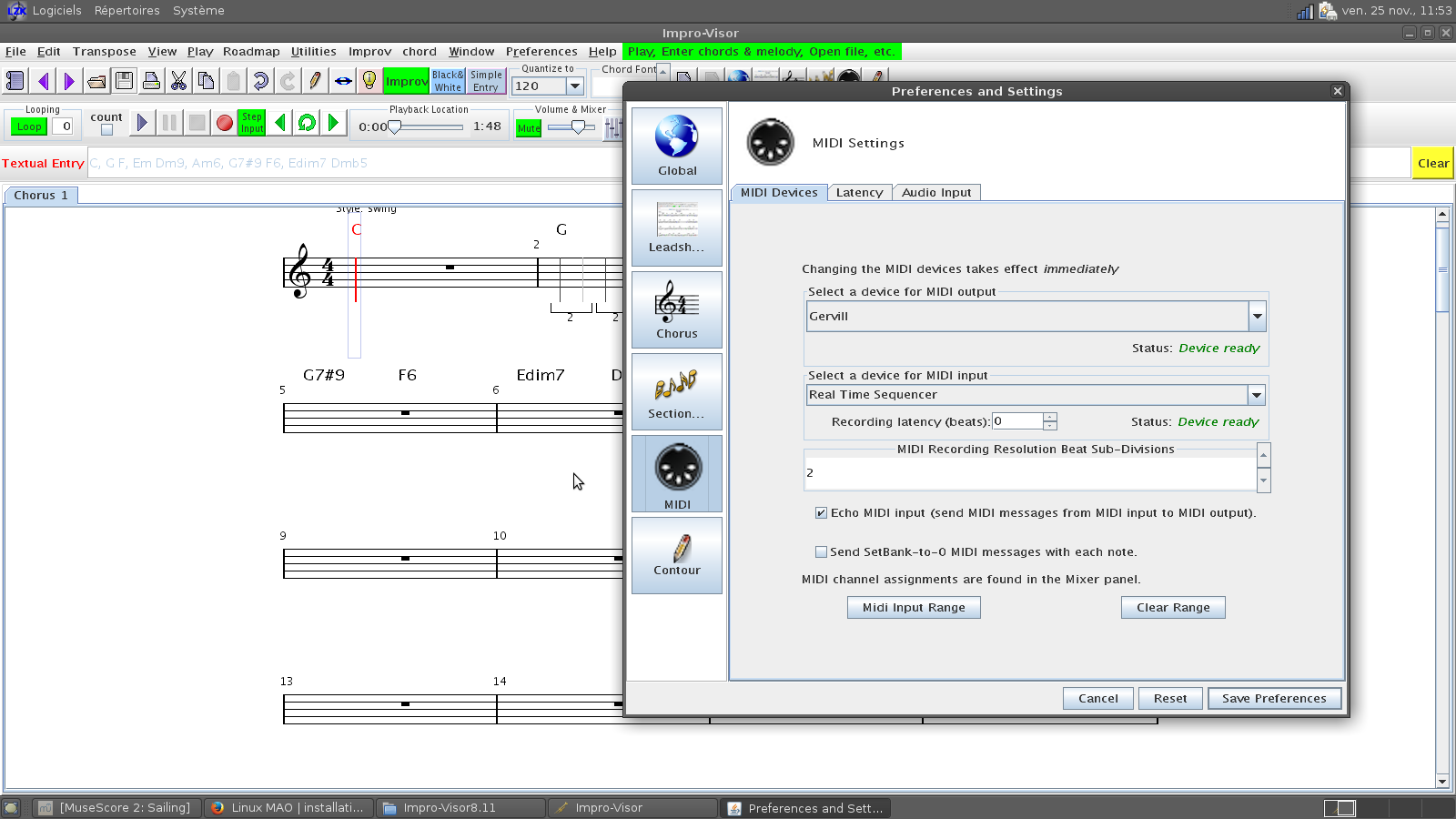
Task: Cut selection with the scissors icon
Action: coord(179,81)
